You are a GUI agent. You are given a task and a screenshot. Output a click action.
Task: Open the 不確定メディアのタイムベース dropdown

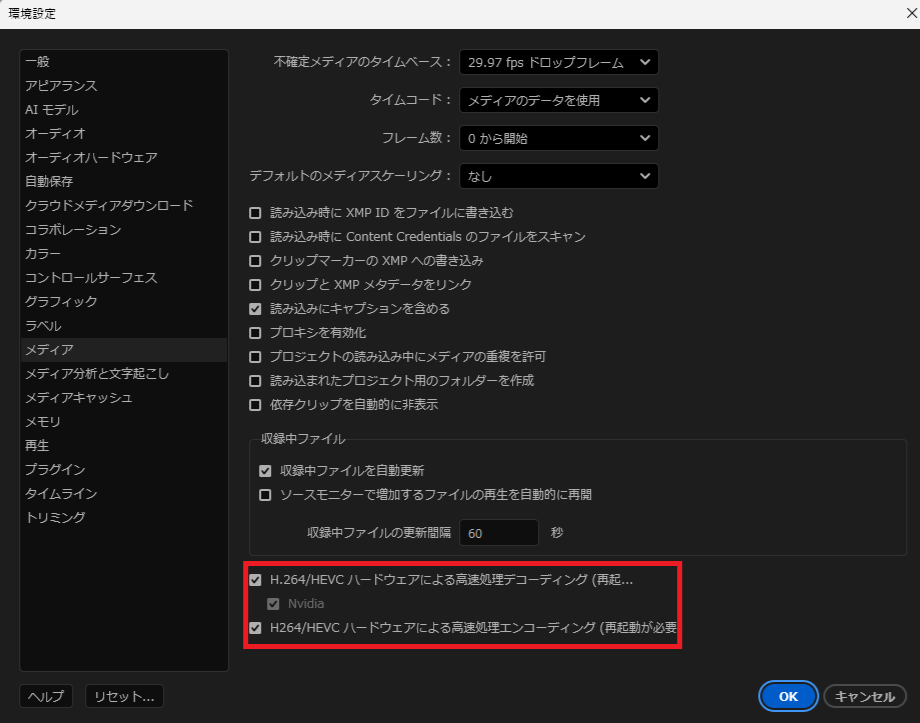coord(558,61)
